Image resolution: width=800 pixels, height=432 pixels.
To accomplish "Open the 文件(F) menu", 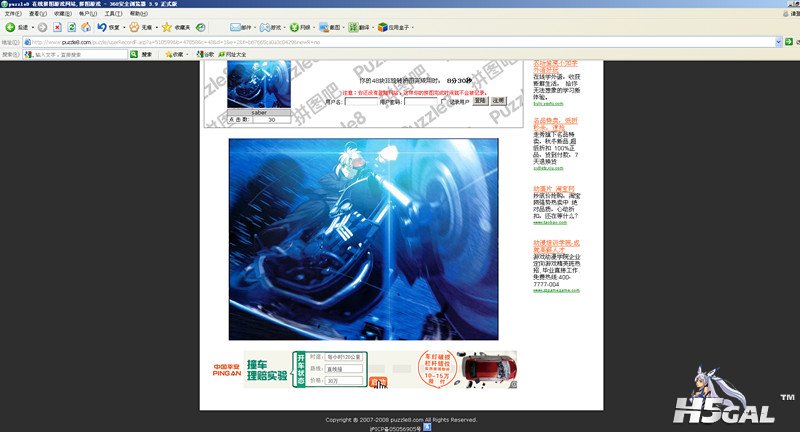I will 13,13.
